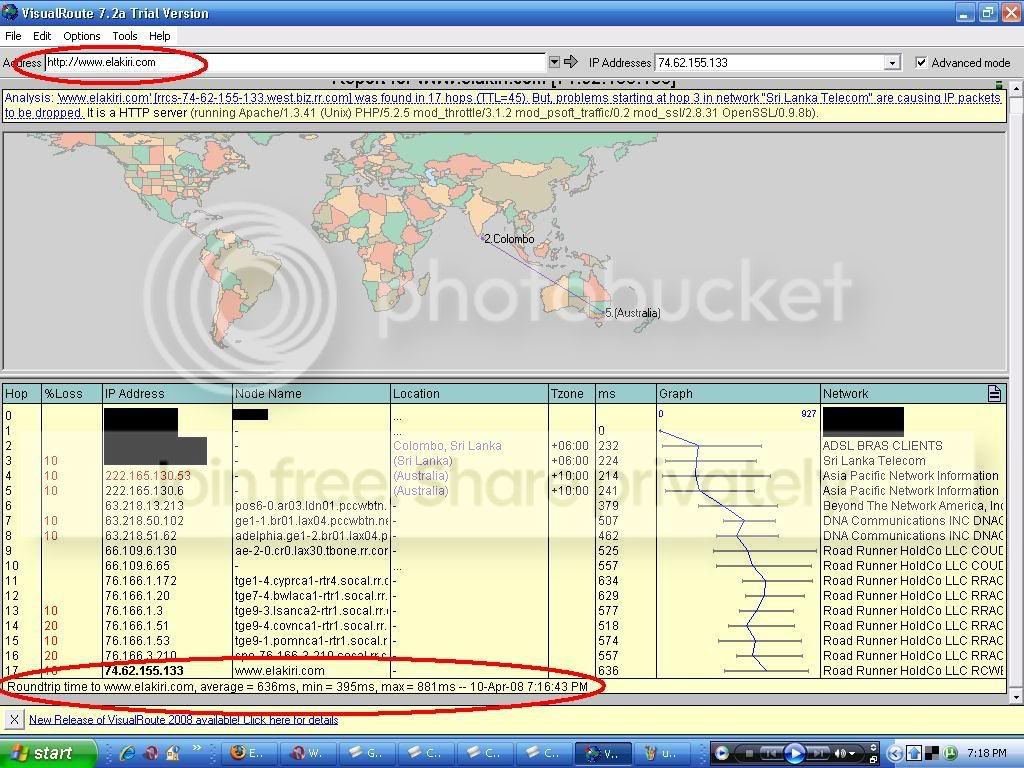This screenshot has height=768, width=1024.
Task: Click the IP Addresses field with 74.62.155.133
Action: coord(770,63)
